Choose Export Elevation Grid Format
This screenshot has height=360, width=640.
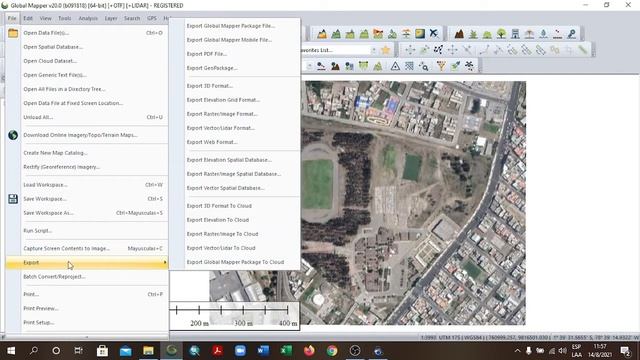pos(235,100)
